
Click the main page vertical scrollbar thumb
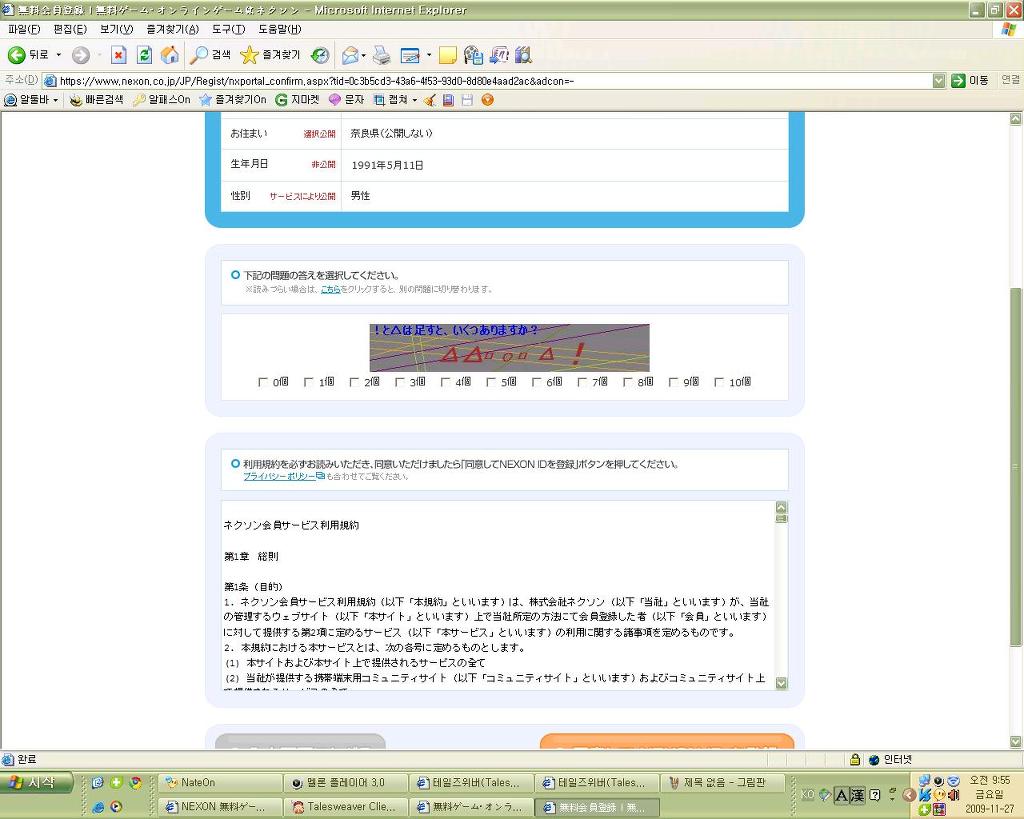(x=1016, y=466)
